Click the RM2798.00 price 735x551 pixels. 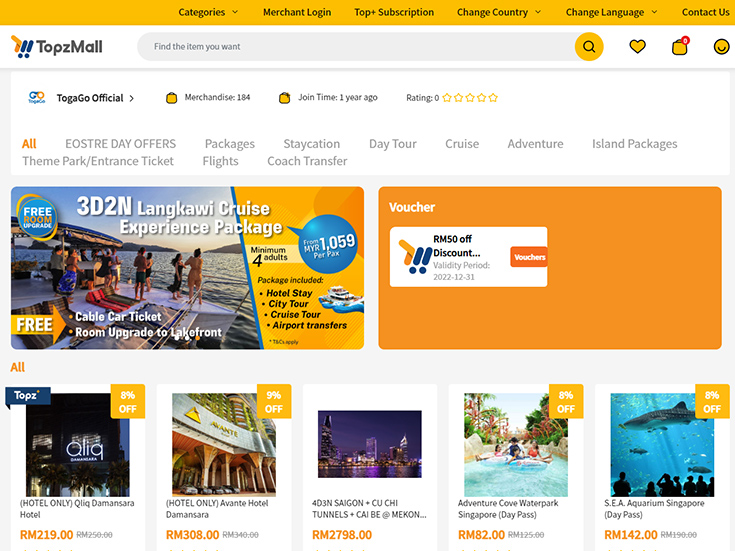342,535
